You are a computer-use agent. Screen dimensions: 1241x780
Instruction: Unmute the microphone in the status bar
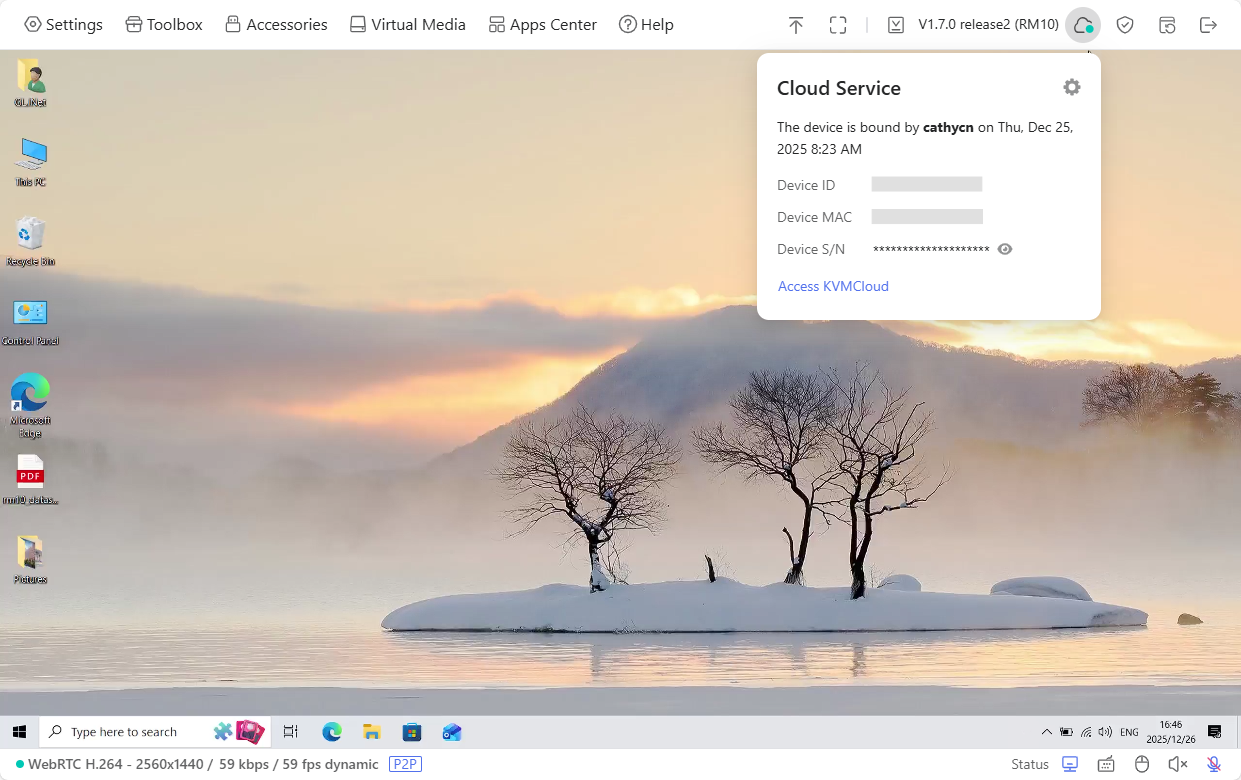(x=1212, y=763)
